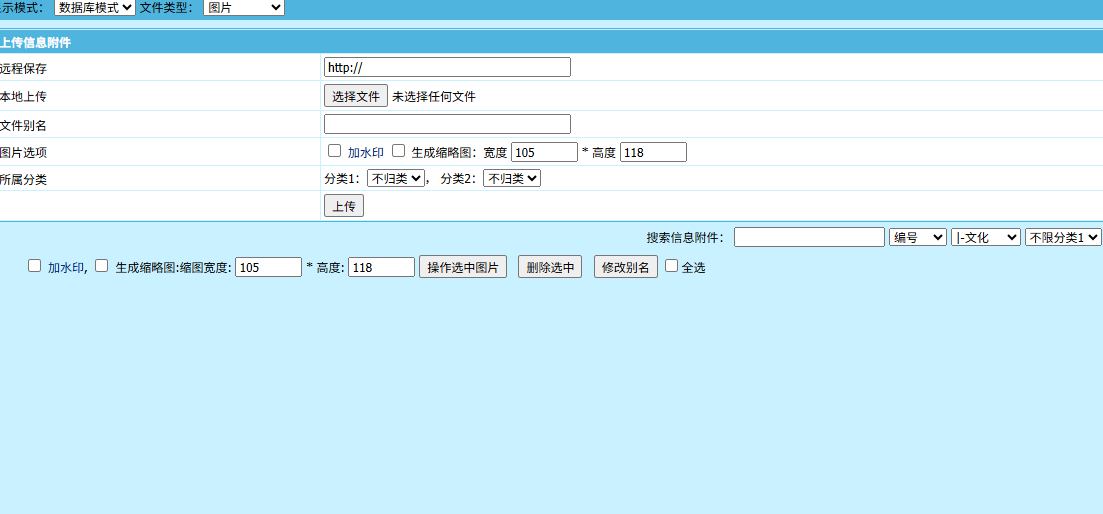Open the 文件类型 dropdown showing 图片
The height and width of the screenshot is (514, 1103).
243,8
